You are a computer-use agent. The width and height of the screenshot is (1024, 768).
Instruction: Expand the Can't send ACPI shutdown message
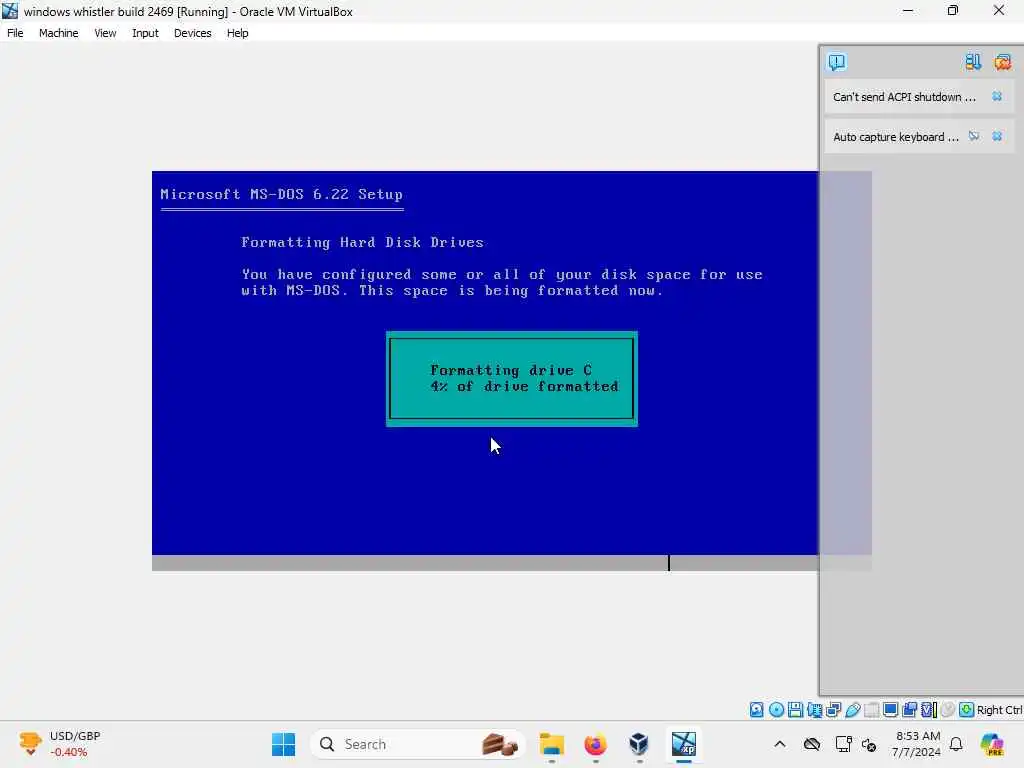point(904,97)
